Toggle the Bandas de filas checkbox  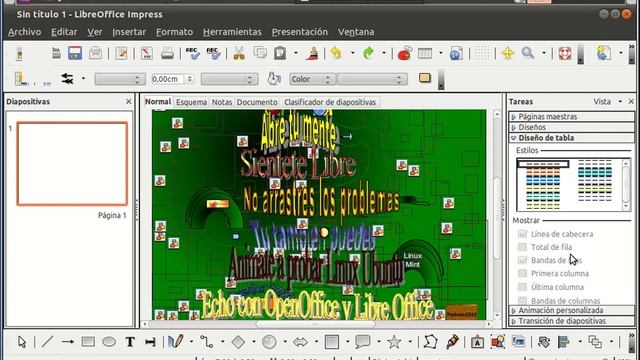[522, 260]
